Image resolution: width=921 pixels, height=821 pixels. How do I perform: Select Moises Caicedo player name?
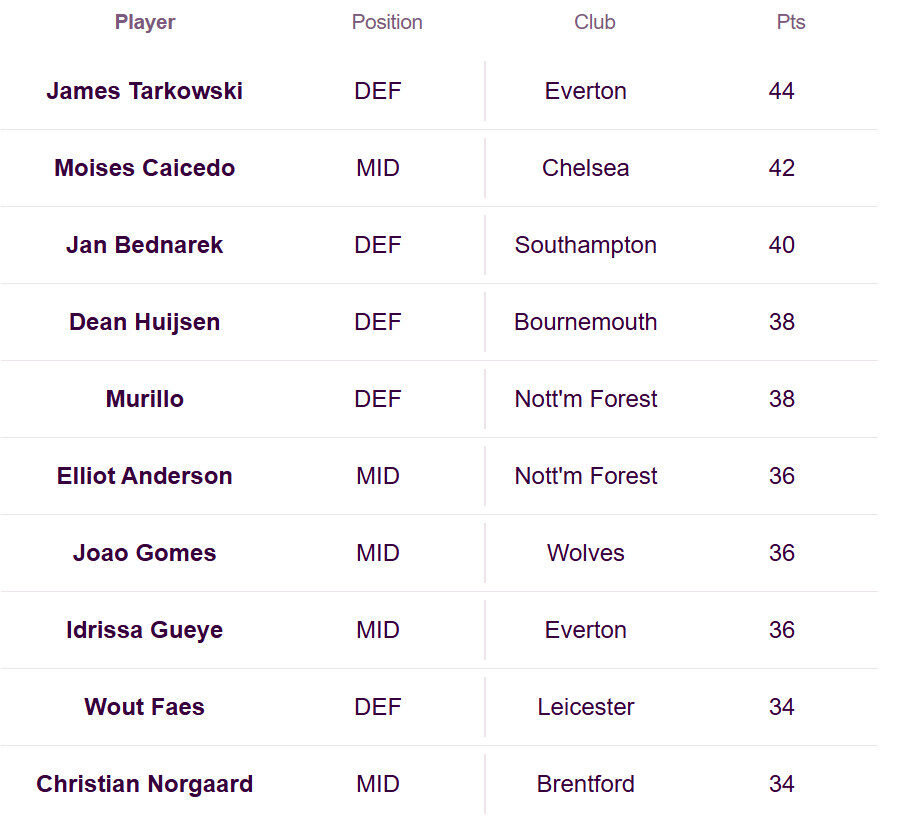[x=144, y=168]
